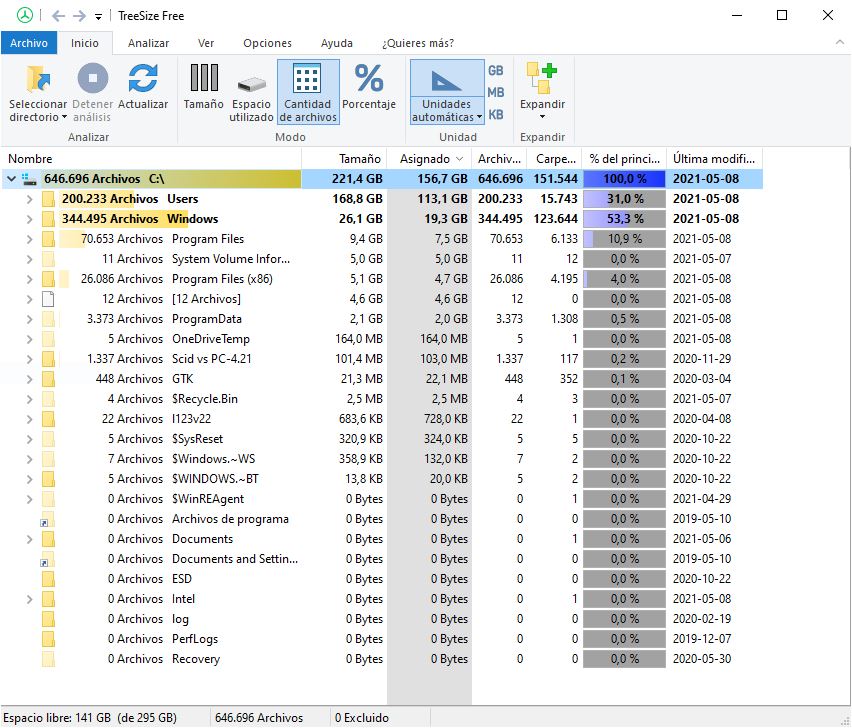852x728 pixels.
Task: Set units to KB
Action: [x=495, y=115]
